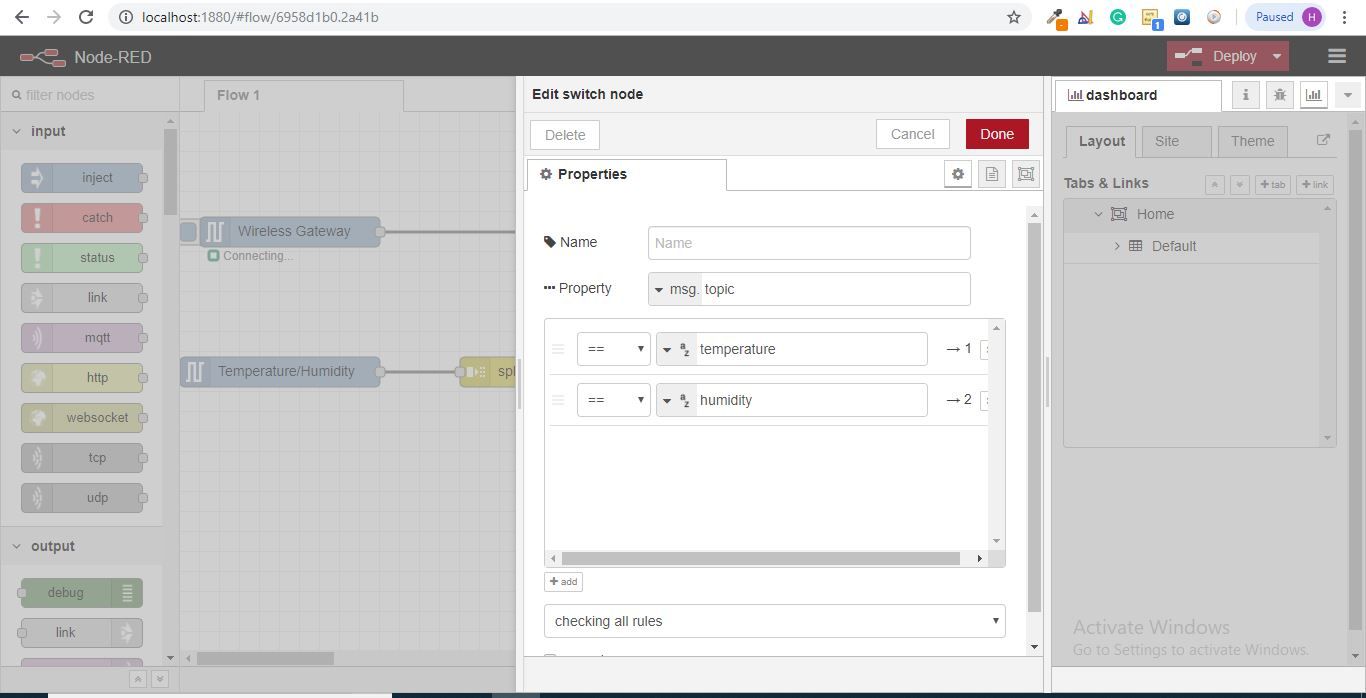
Task: Toggle the Wireless Gateway node button
Action: [x=188, y=231]
